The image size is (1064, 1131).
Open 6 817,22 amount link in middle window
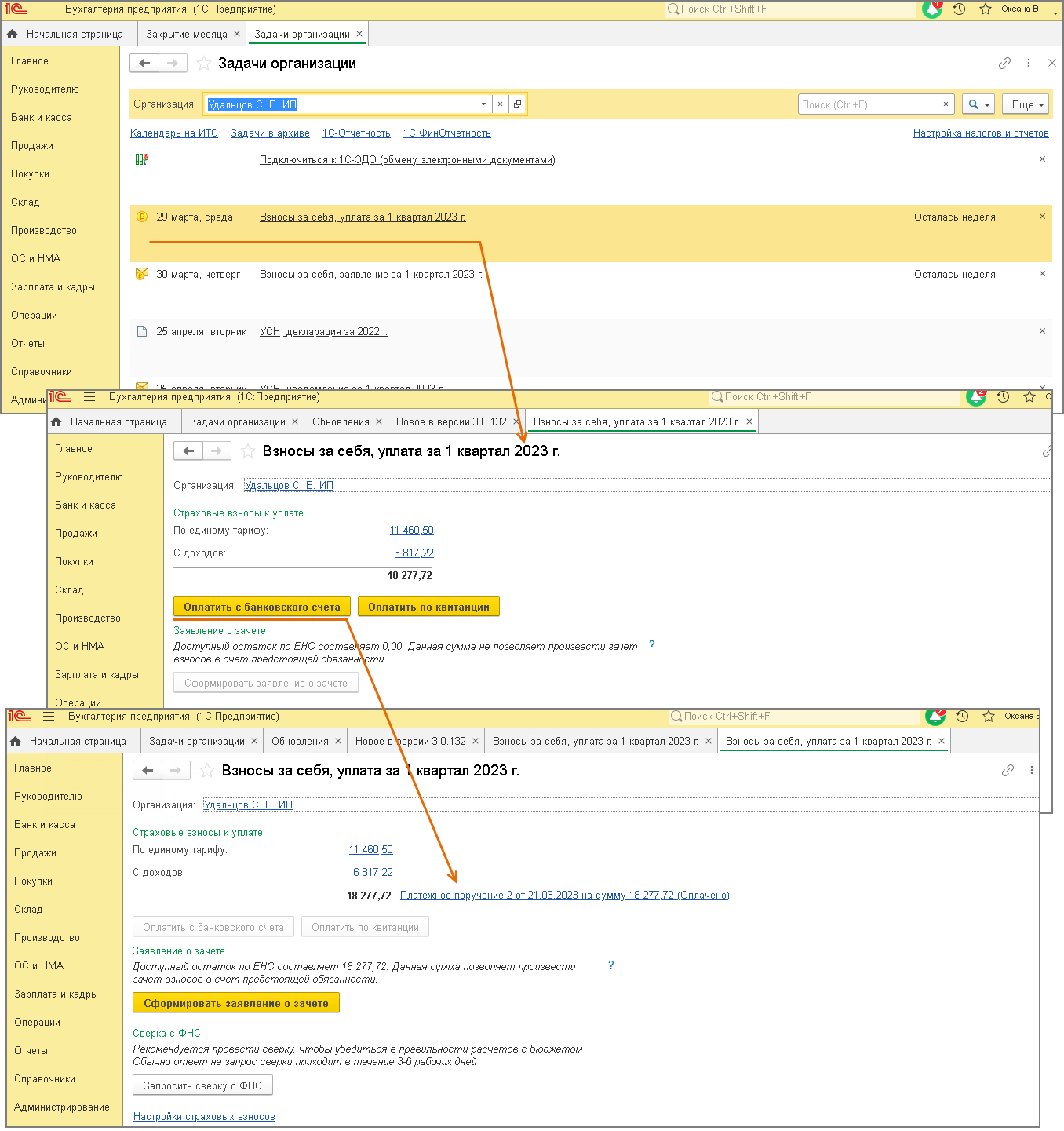pyautogui.click(x=414, y=553)
